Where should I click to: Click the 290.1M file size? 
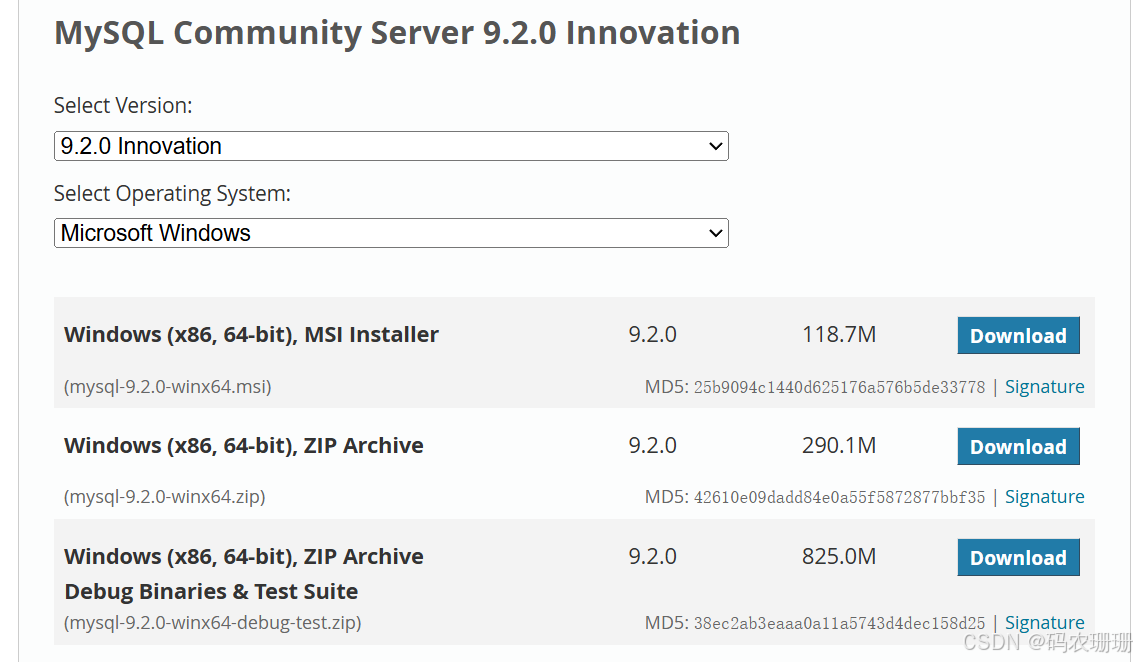coord(839,445)
